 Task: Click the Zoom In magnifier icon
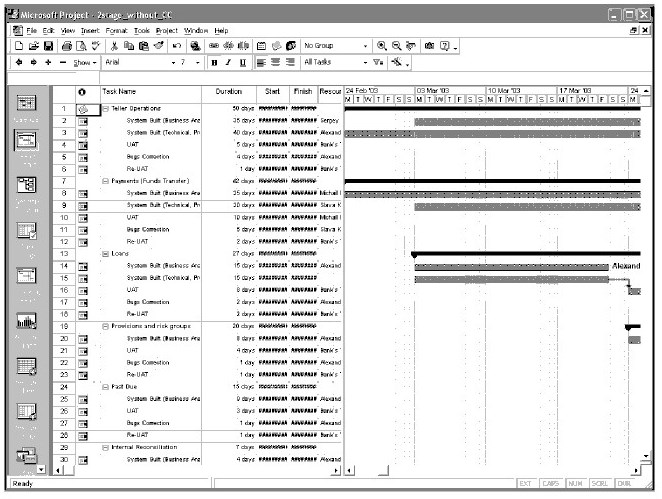(x=383, y=46)
